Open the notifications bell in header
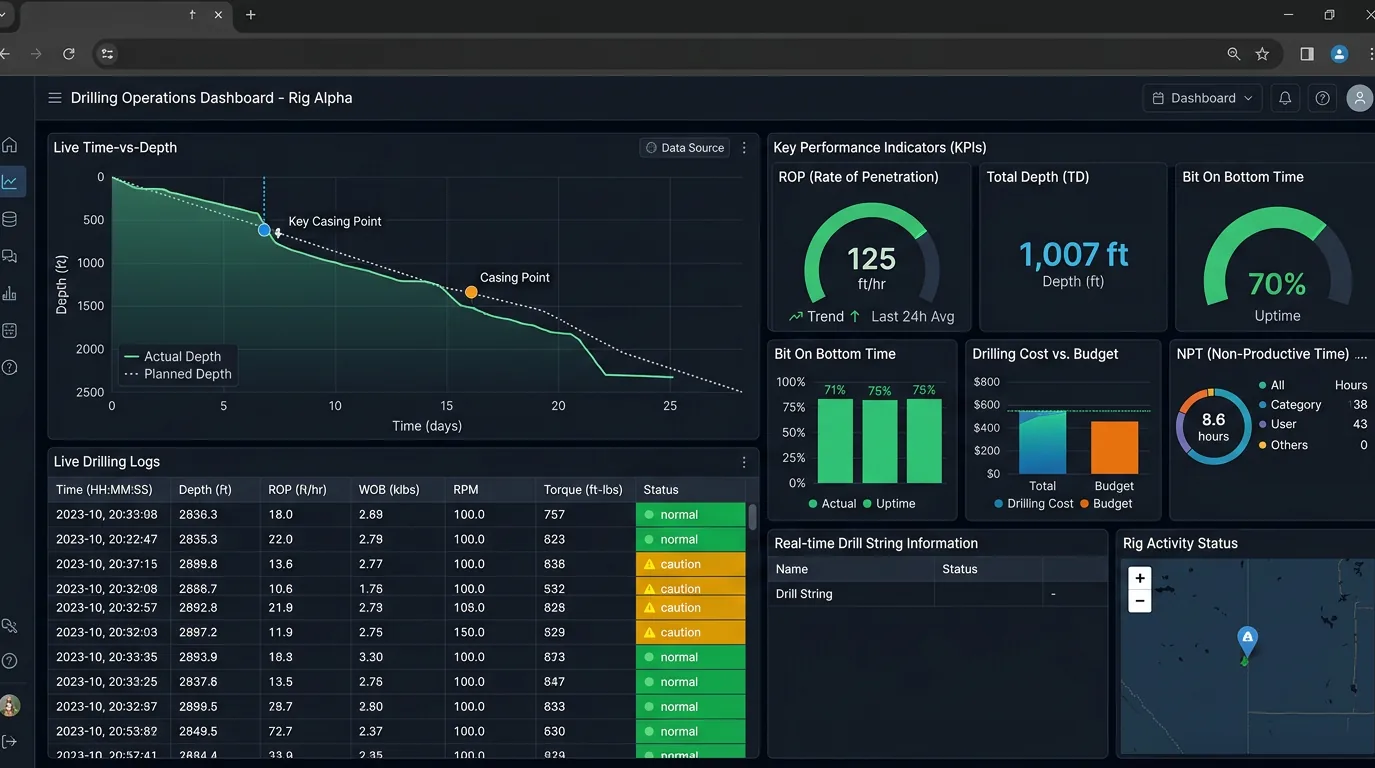 (x=1285, y=98)
